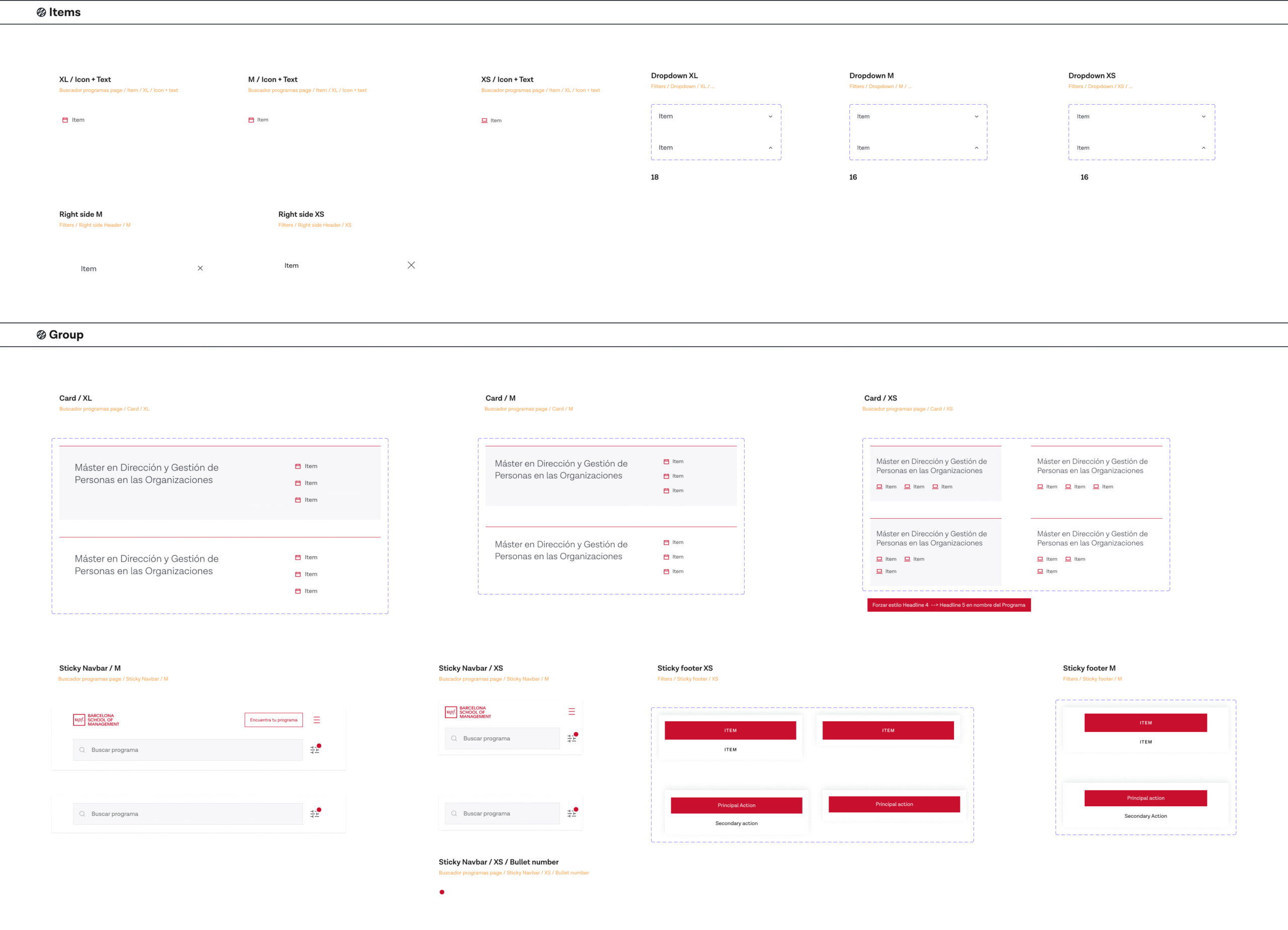Click the red Forzar estilo Headline annotation label

(948, 605)
